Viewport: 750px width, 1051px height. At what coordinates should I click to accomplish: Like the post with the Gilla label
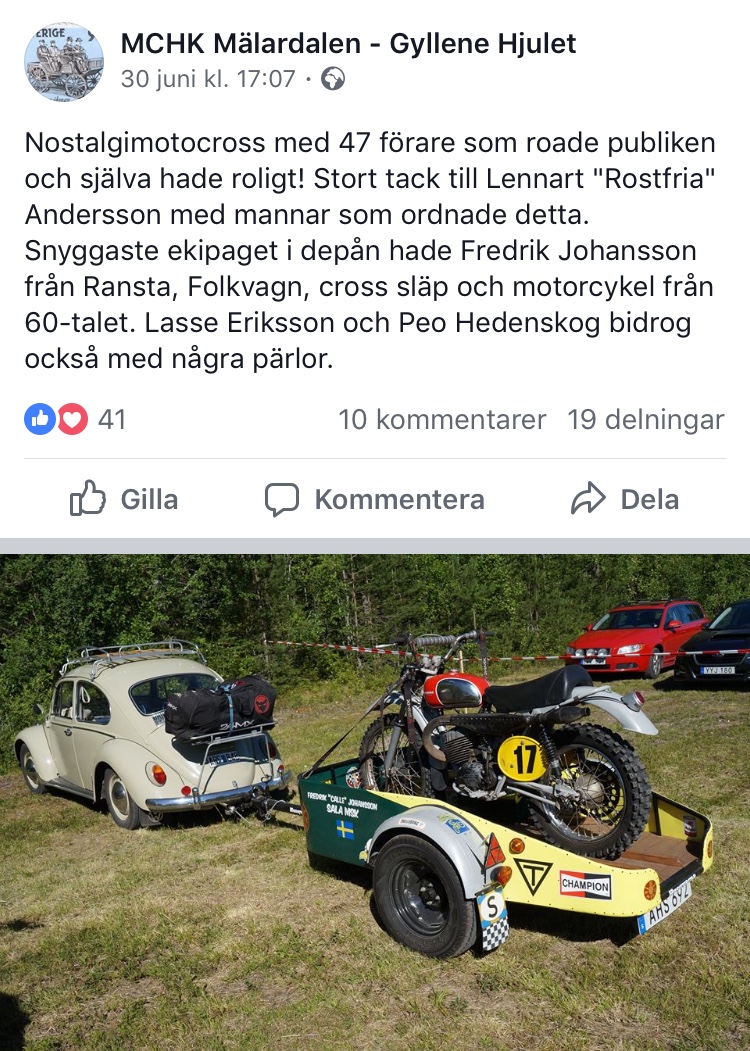[x=149, y=499]
